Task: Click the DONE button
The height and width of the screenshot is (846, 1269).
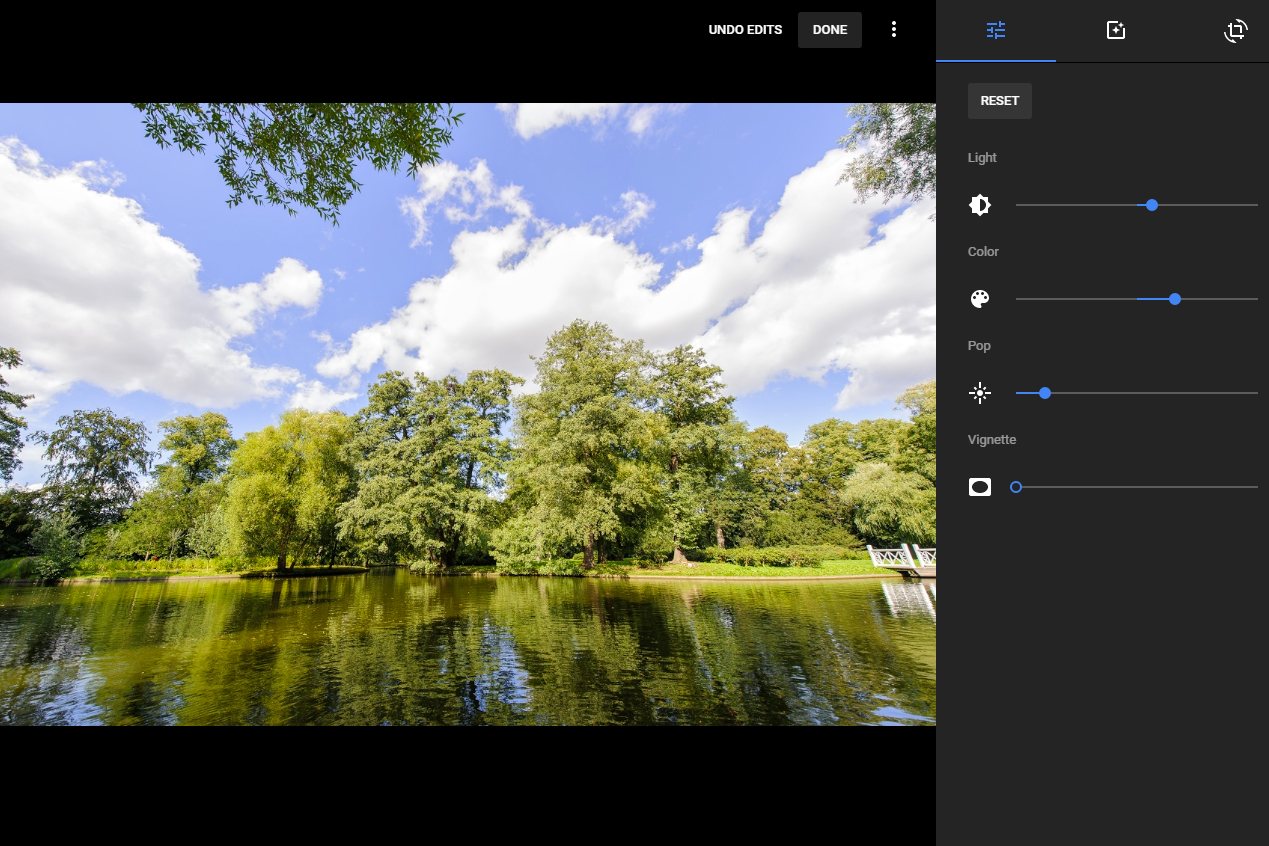Action: click(x=829, y=29)
